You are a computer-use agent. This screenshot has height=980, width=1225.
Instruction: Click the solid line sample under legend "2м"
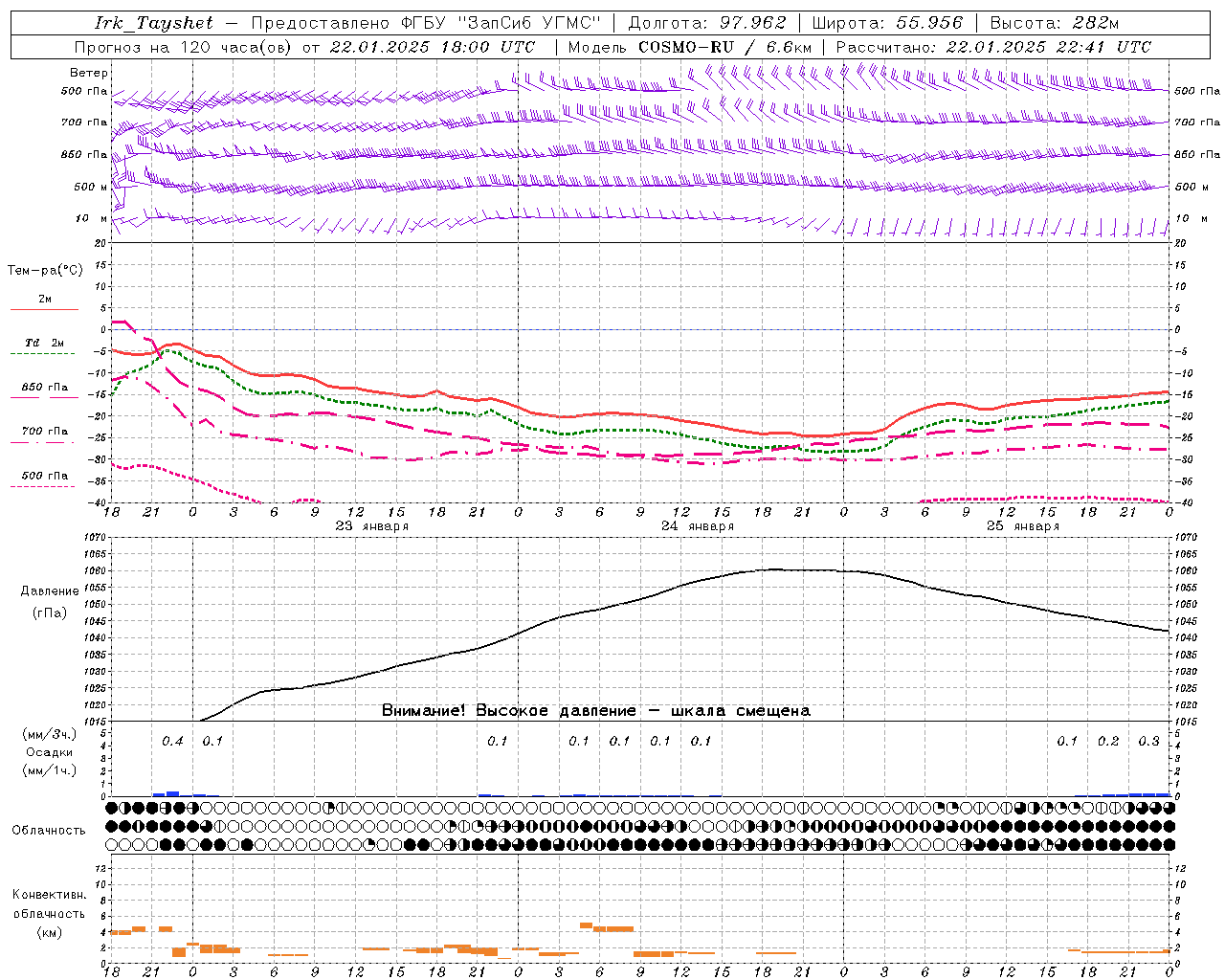point(44,309)
